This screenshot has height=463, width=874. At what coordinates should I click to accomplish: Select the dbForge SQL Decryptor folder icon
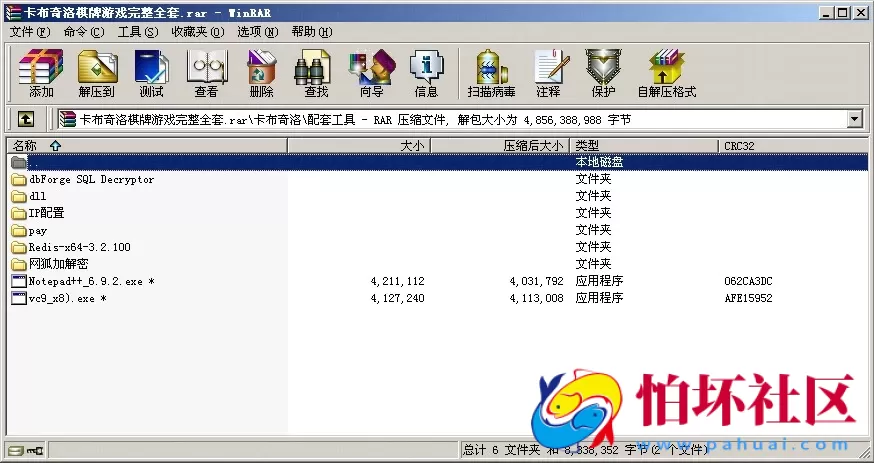click(19, 179)
